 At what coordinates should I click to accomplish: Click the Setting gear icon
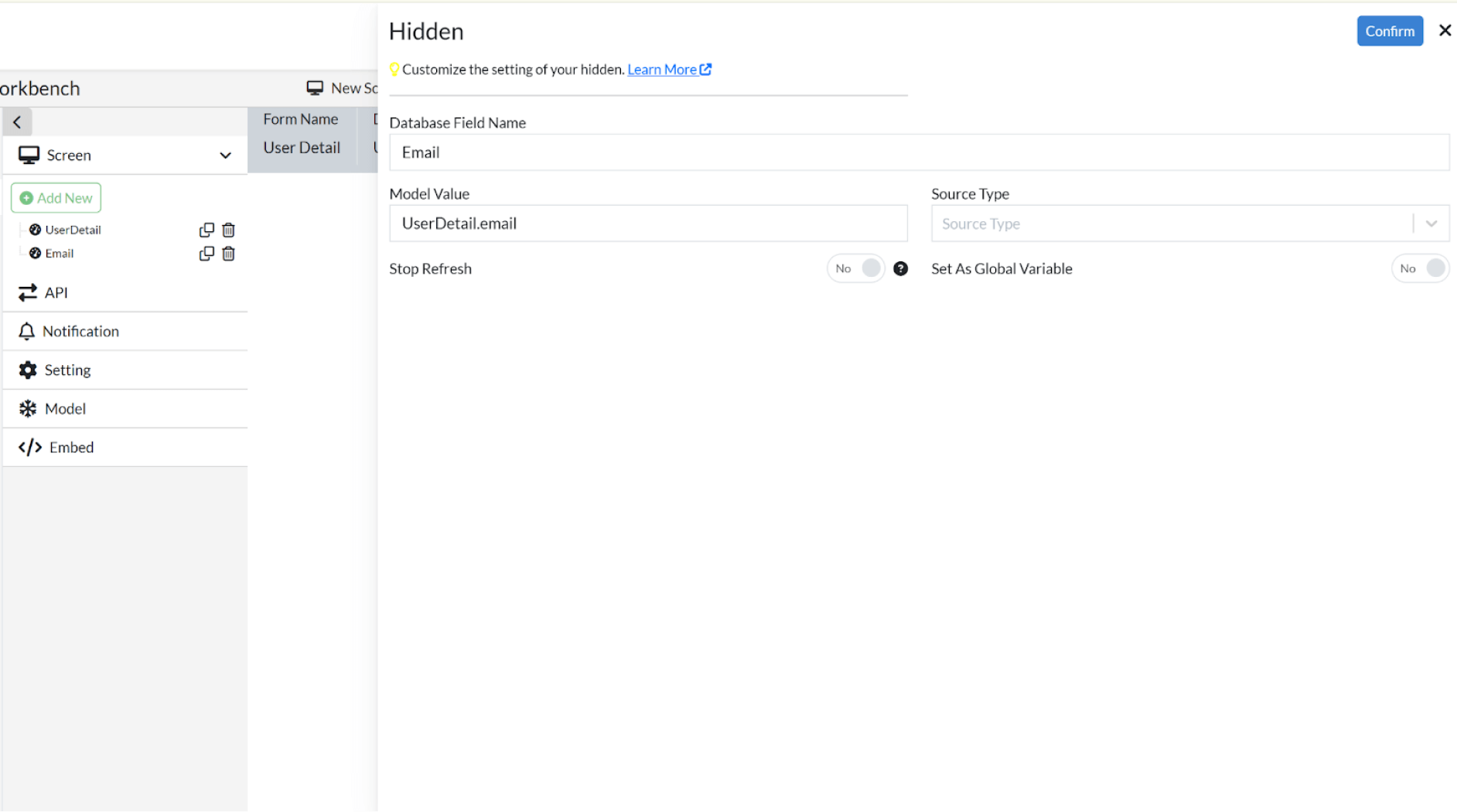pos(27,370)
